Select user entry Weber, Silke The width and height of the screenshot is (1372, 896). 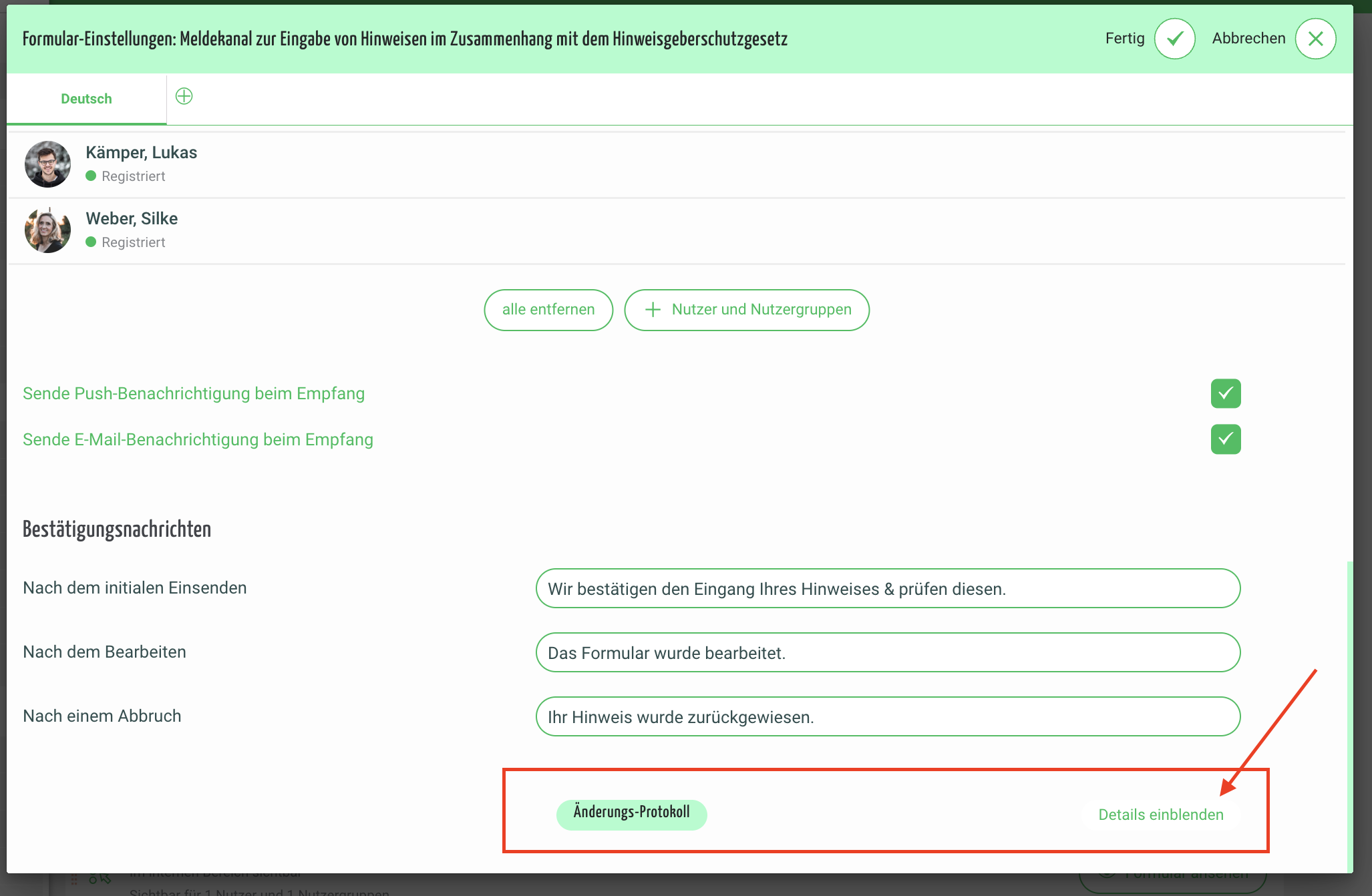[132, 219]
